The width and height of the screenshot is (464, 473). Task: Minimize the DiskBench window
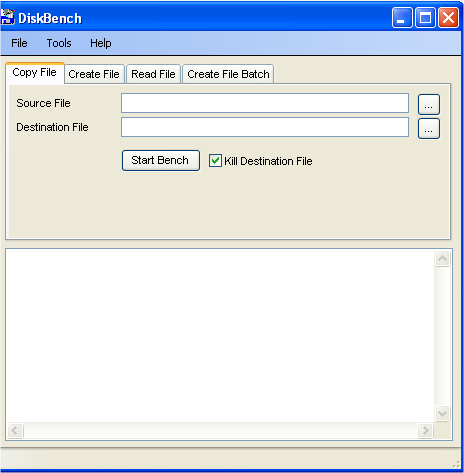point(402,18)
